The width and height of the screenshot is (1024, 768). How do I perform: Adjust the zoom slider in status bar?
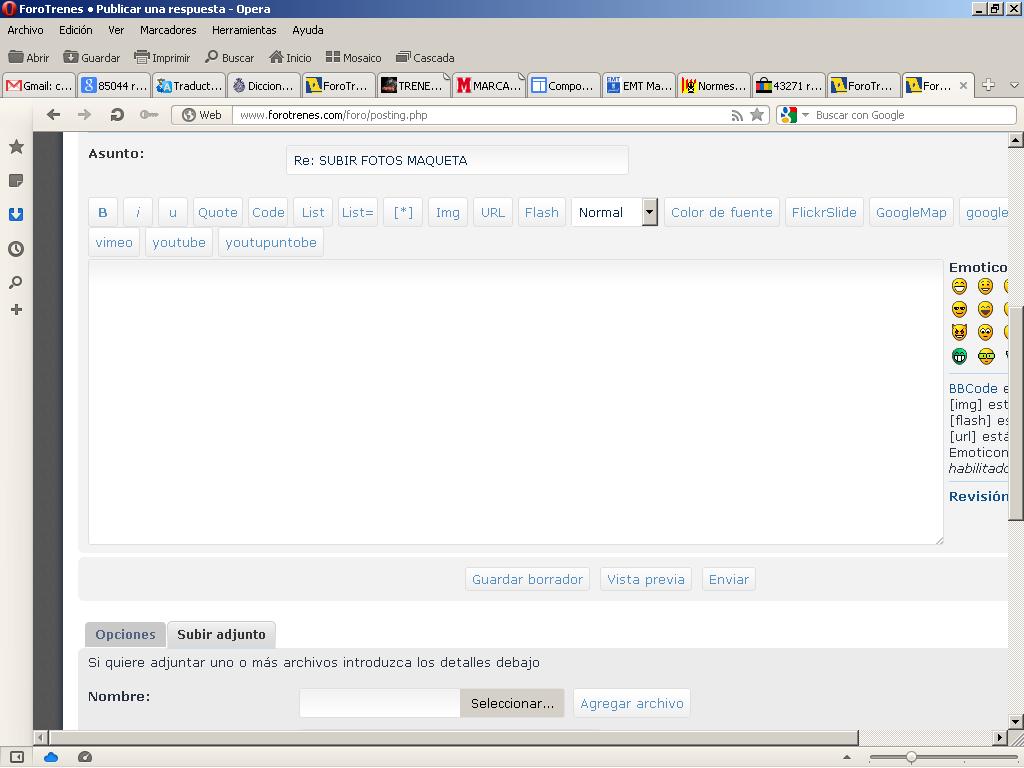coord(910,757)
